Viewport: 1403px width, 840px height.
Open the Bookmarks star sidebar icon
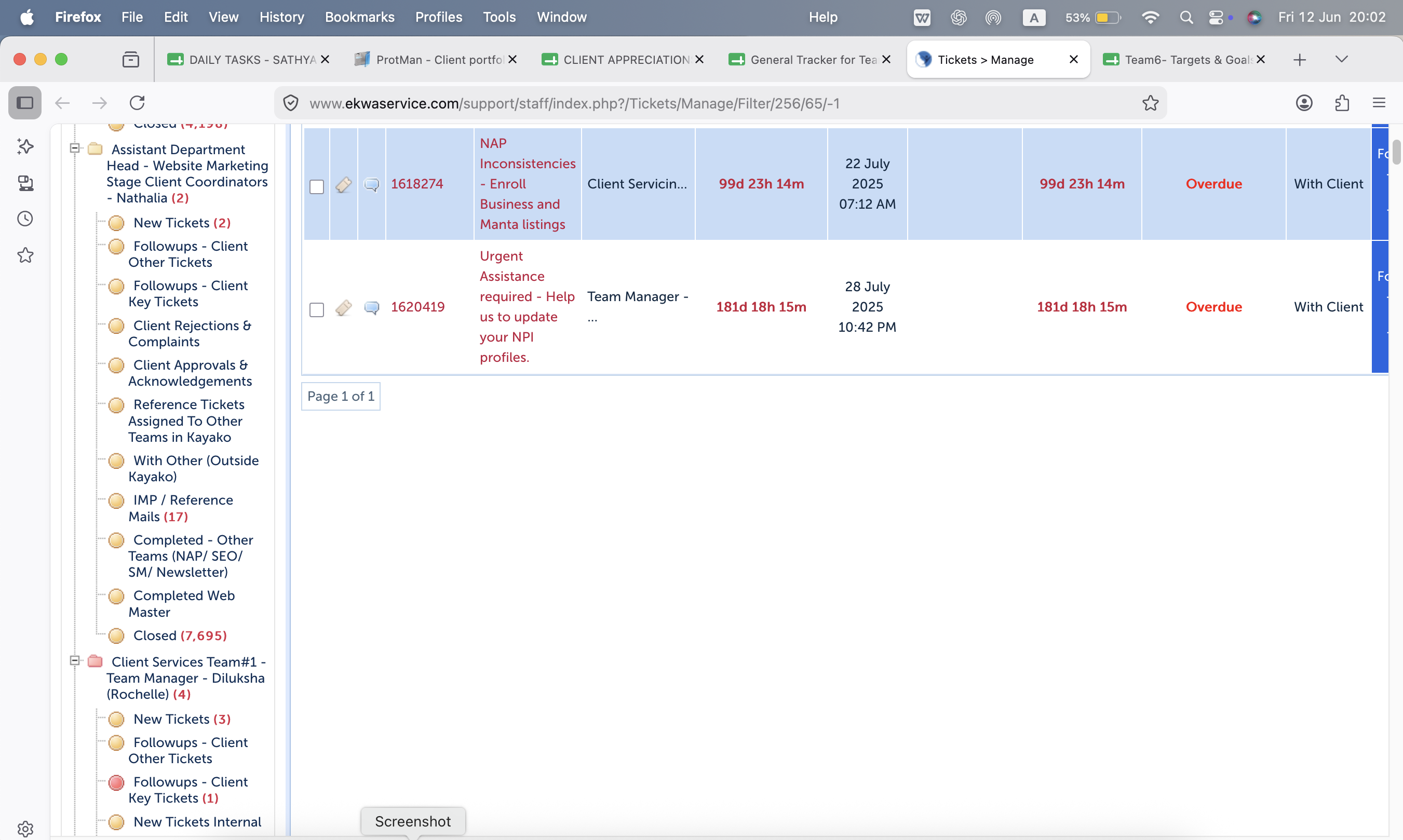(25, 255)
